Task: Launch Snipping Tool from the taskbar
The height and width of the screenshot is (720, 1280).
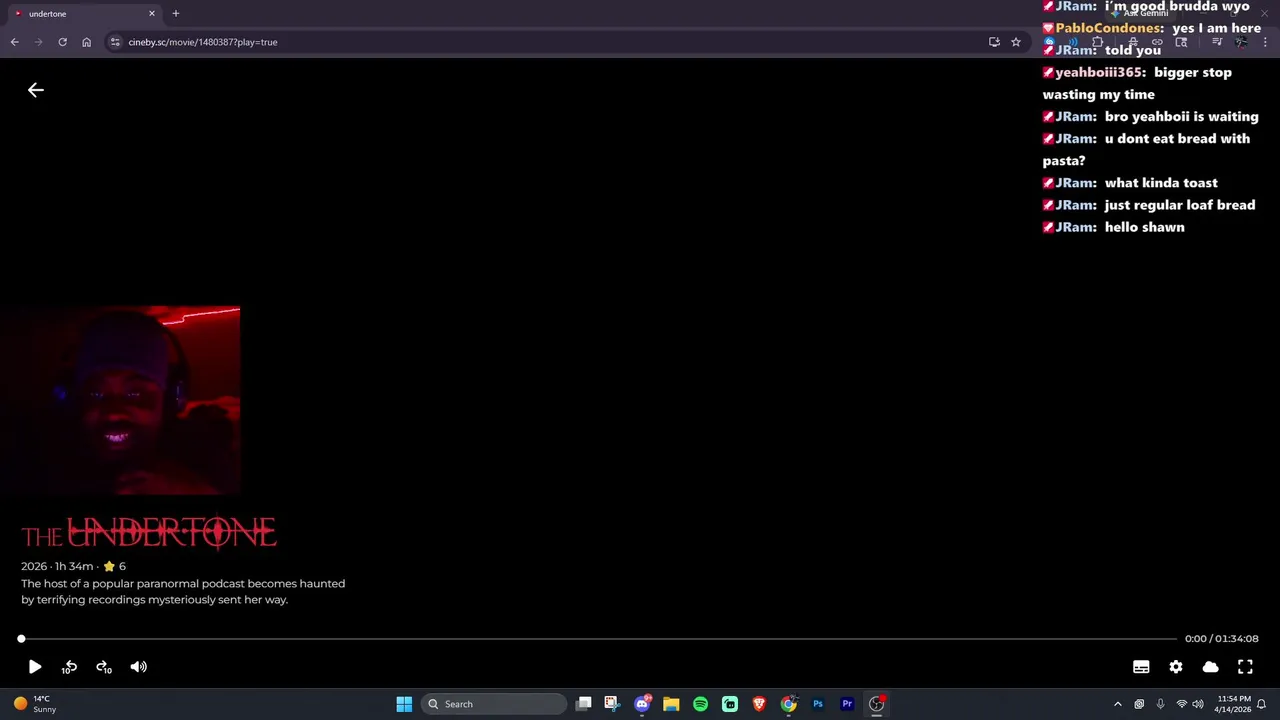Action: pos(612,704)
